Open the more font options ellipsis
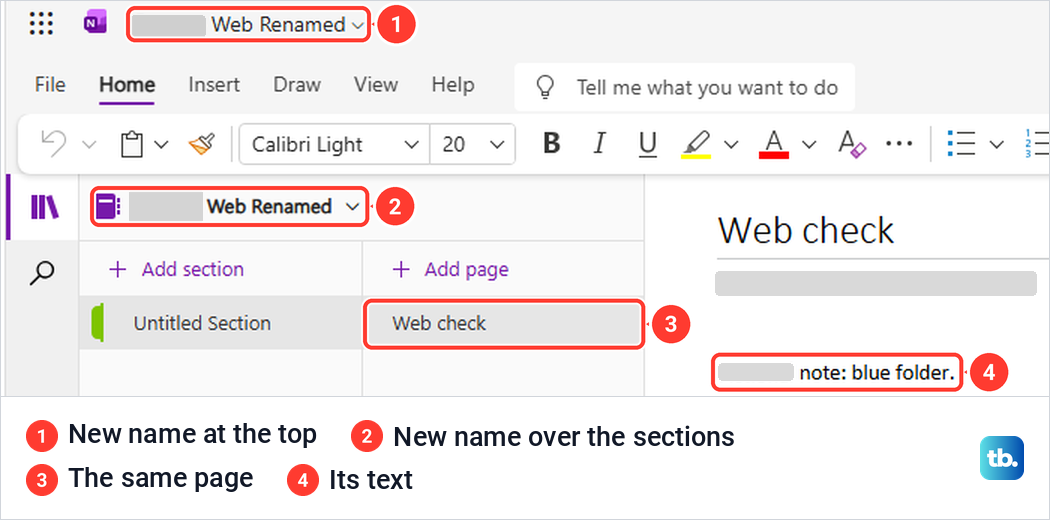 click(x=899, y=144)
